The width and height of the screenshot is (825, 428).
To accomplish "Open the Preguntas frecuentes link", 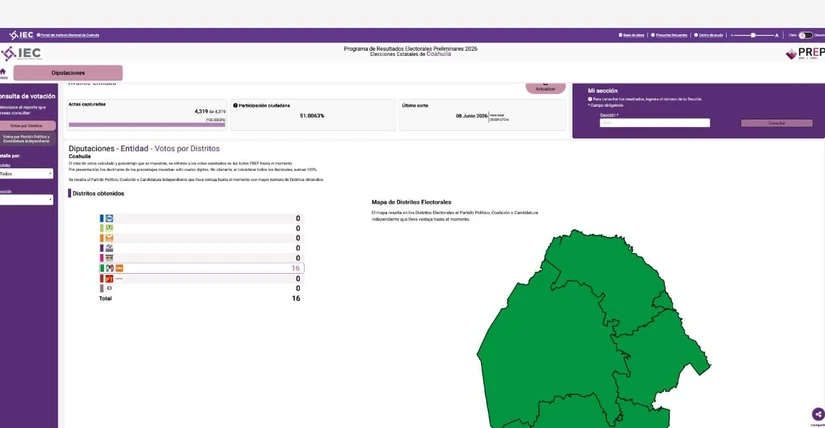I will pos(669,35).
